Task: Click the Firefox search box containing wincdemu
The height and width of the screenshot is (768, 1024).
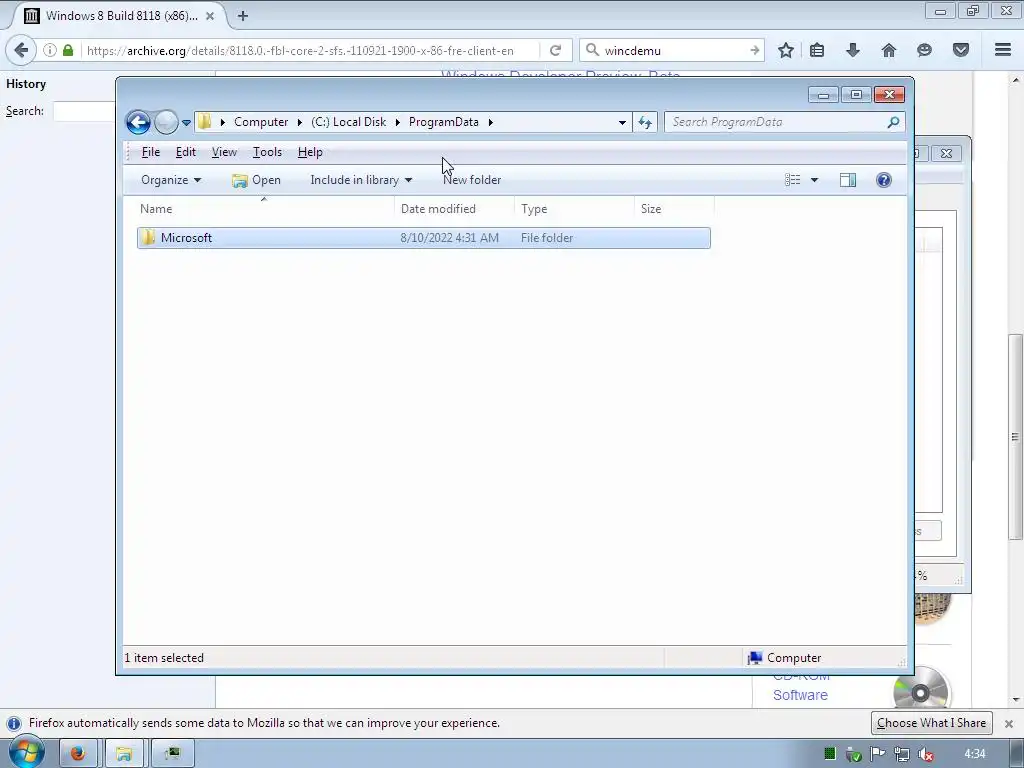Action: click(673, 50)
